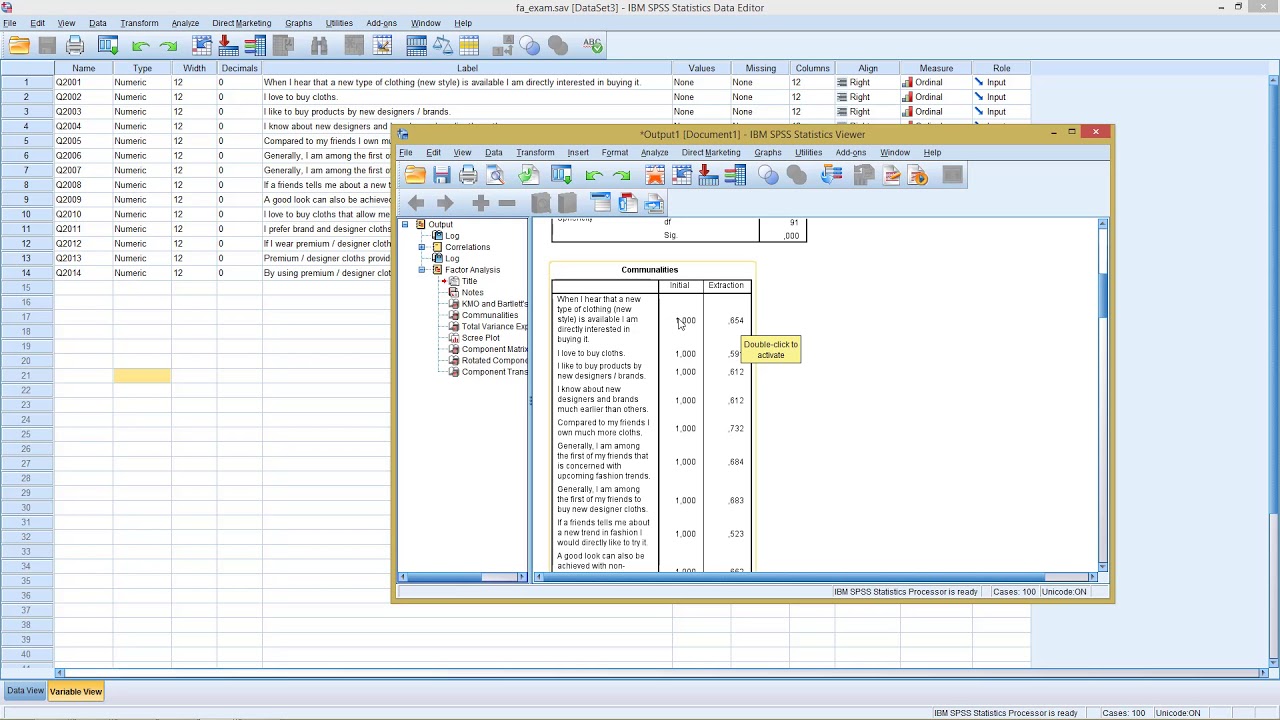The height and width of the screenshot is (720, 1280).
Task: Variables info icon in Data Editor toolbar
Action: point(255,45)
